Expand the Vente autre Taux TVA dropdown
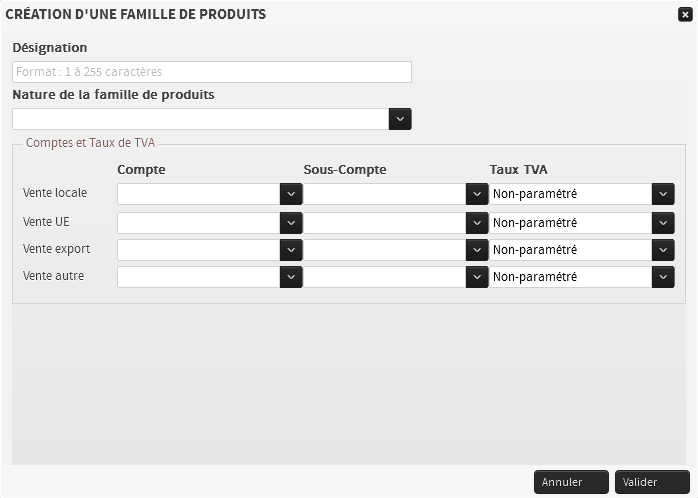 point(663,277)
